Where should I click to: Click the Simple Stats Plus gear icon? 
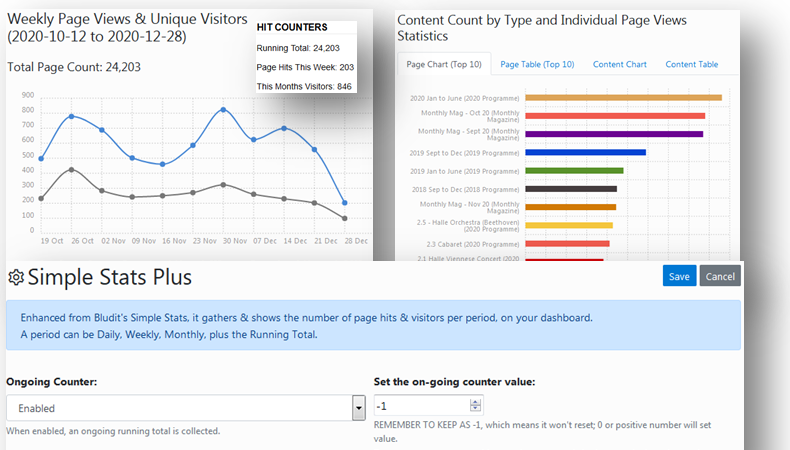click(x=16, y=277)
